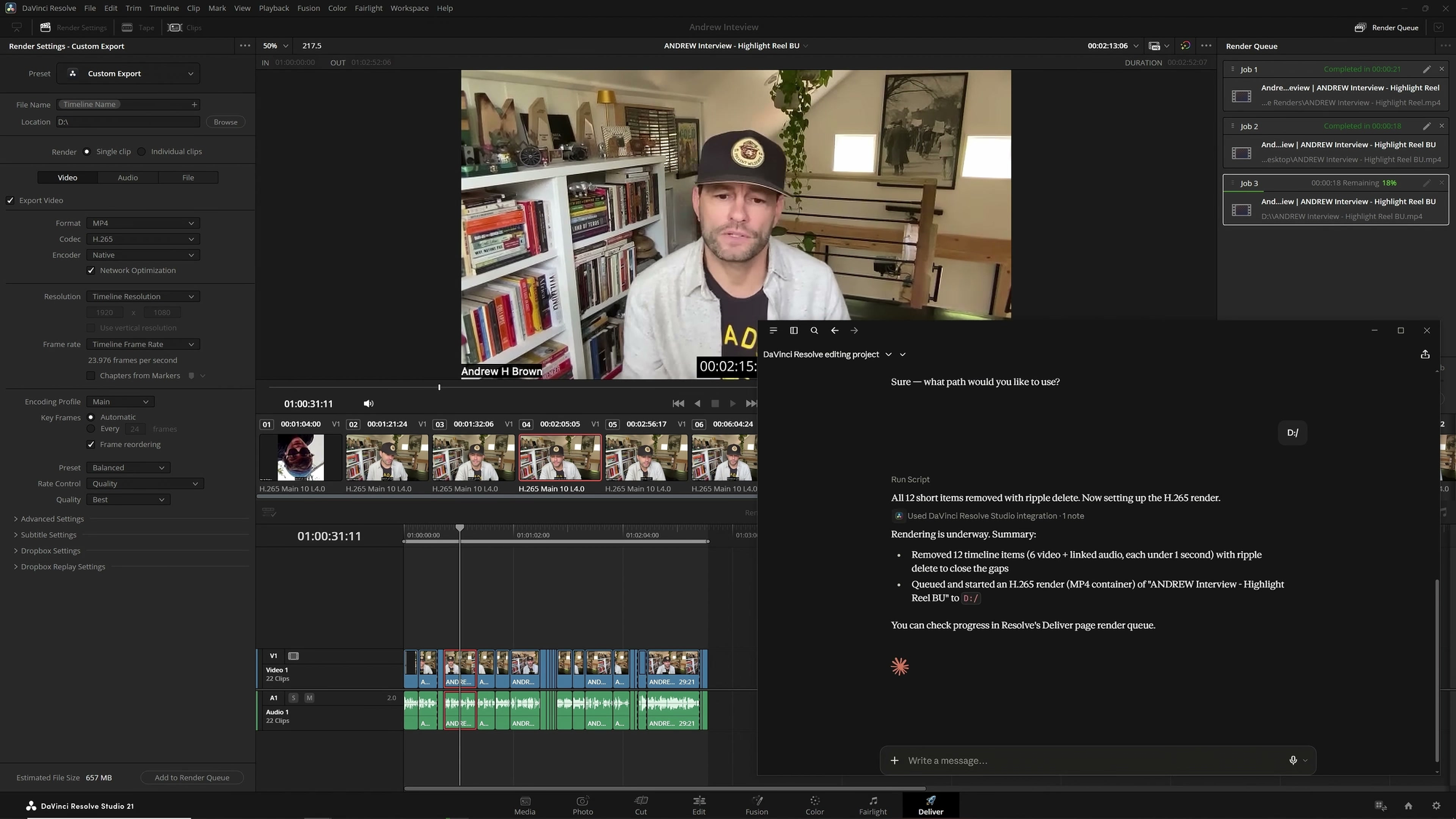Image resolution: width=1456 pixels, height=819 pixels.
Task: Toggle the Tape button in toolbar
Action: pyautogui.click(x=138, y=28)
